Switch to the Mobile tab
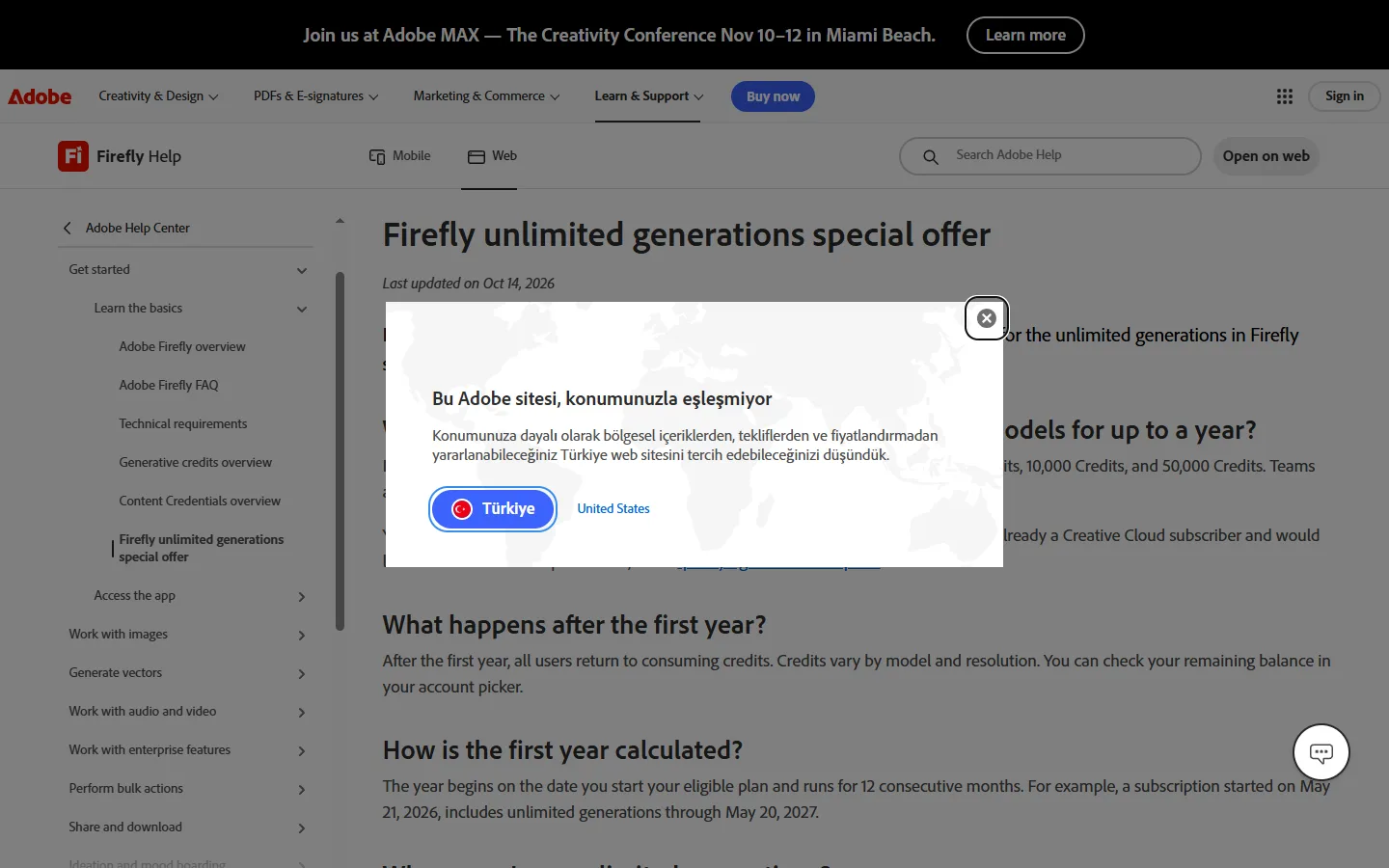 coord(400,156)
